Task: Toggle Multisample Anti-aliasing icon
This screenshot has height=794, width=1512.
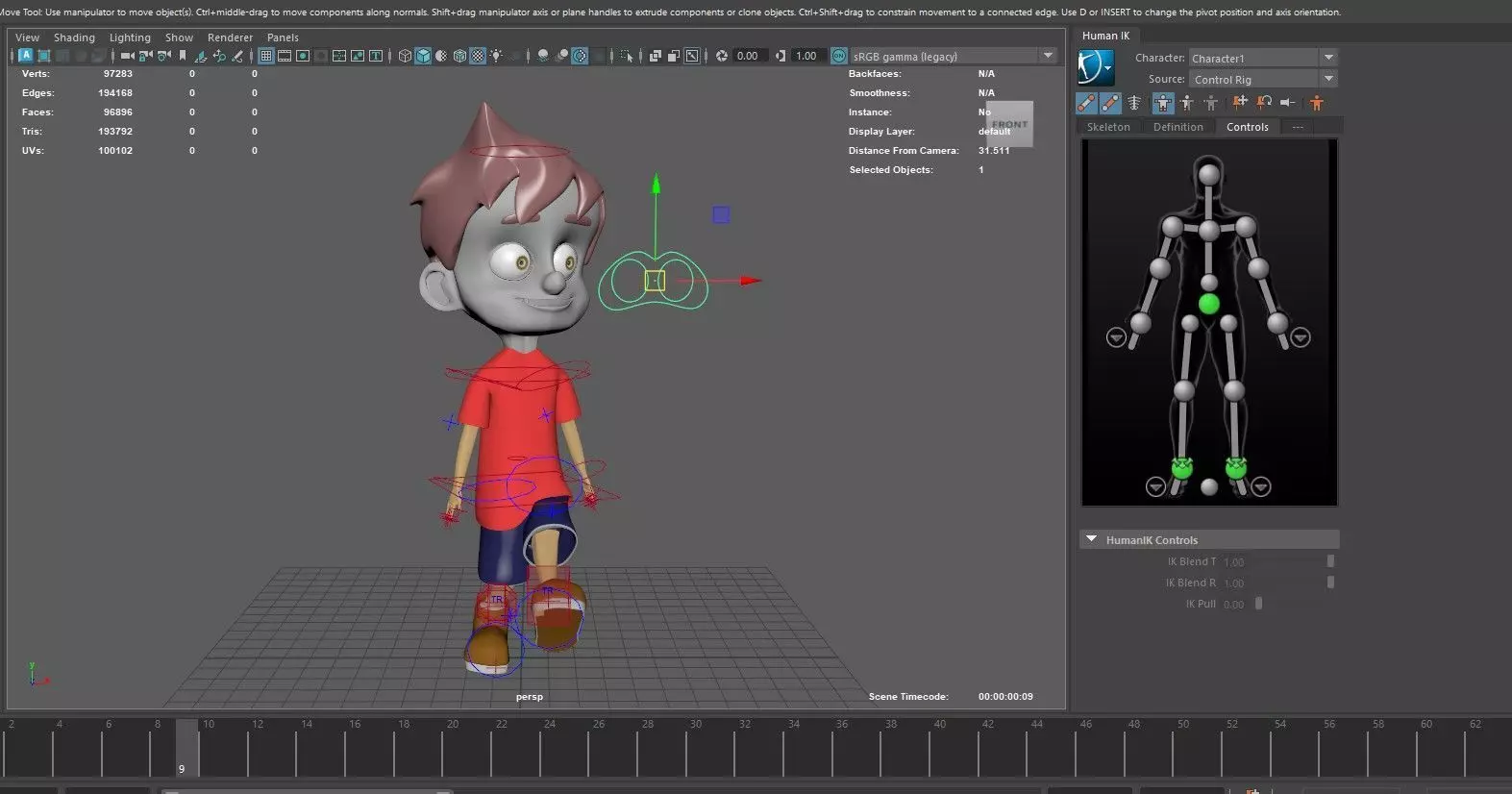Action: click(581, 56)
